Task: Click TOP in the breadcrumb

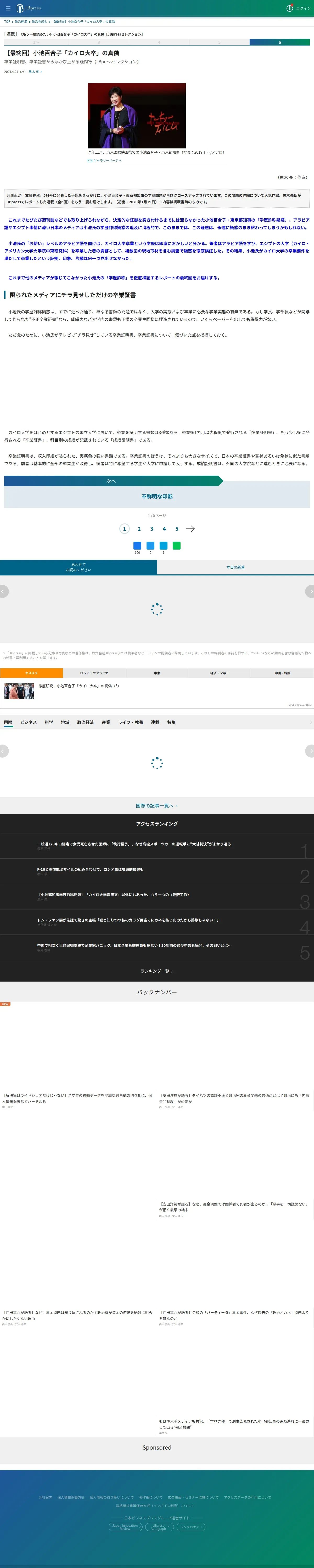Action: pos(7,21)
